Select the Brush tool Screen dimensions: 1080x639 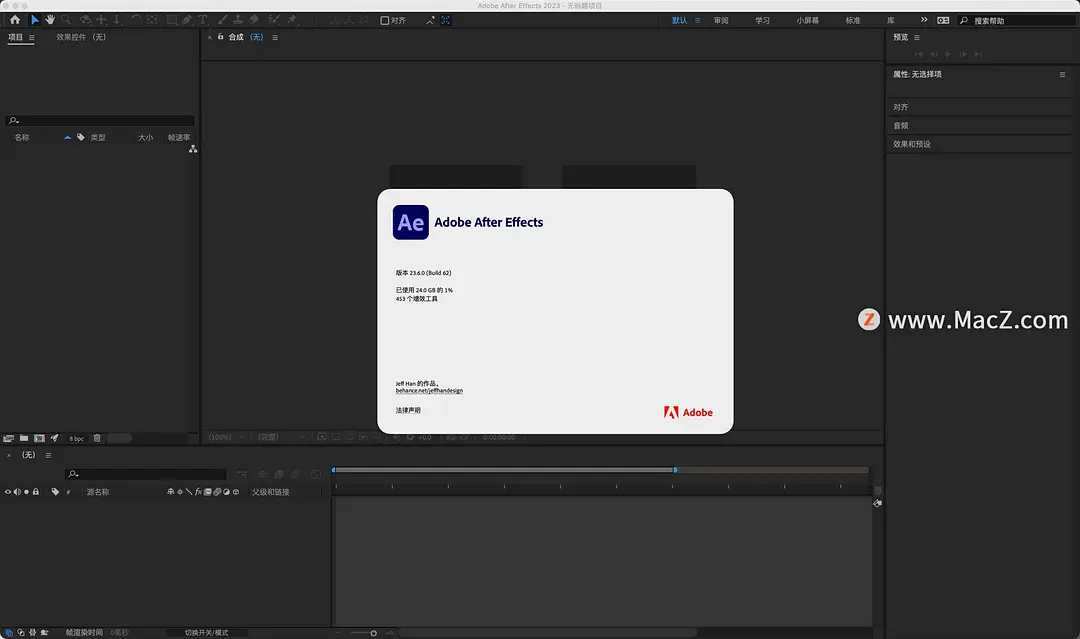(x=222, y=20)
